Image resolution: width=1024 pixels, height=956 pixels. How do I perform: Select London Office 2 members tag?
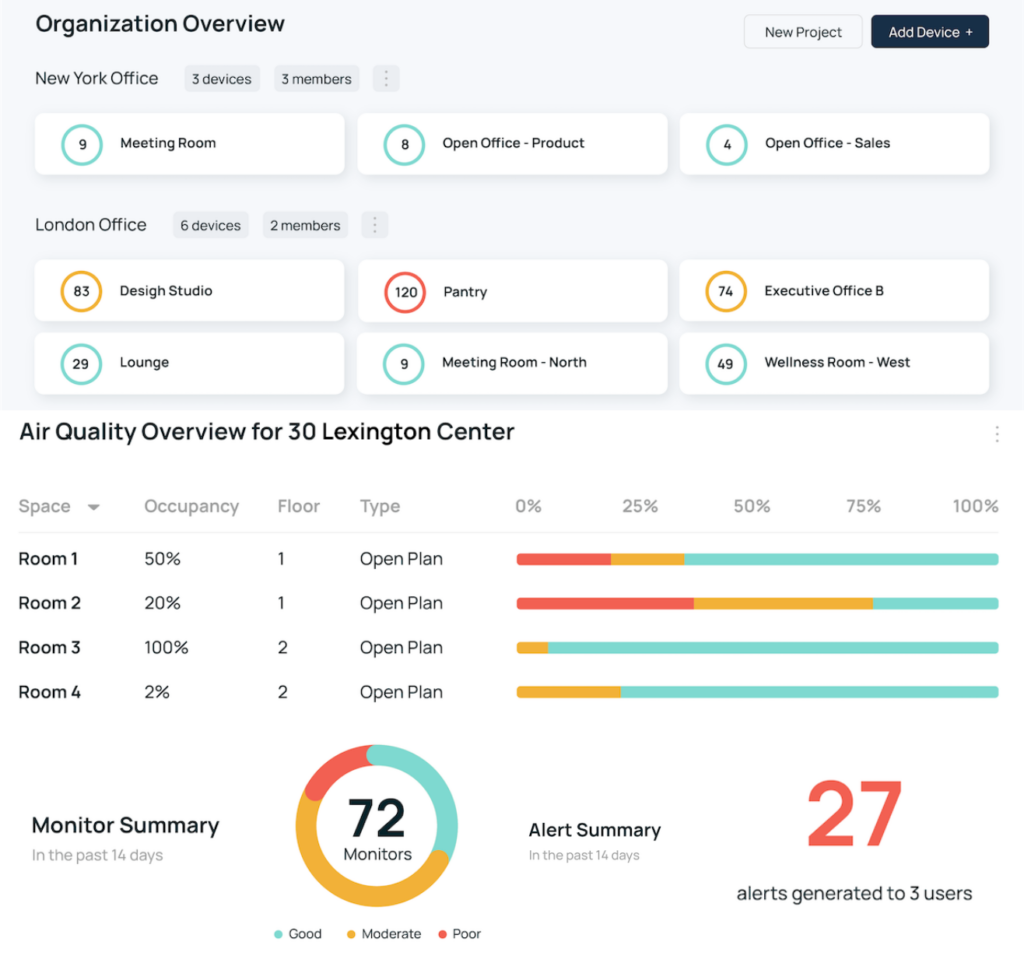[x=305, y=225]
